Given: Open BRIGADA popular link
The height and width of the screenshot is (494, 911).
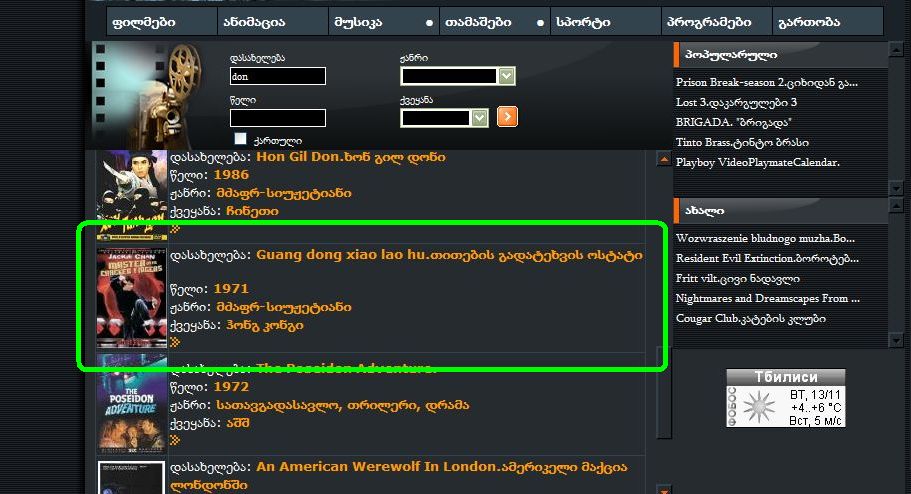Looking at the screenshot, I should click(x=733, y=122).
